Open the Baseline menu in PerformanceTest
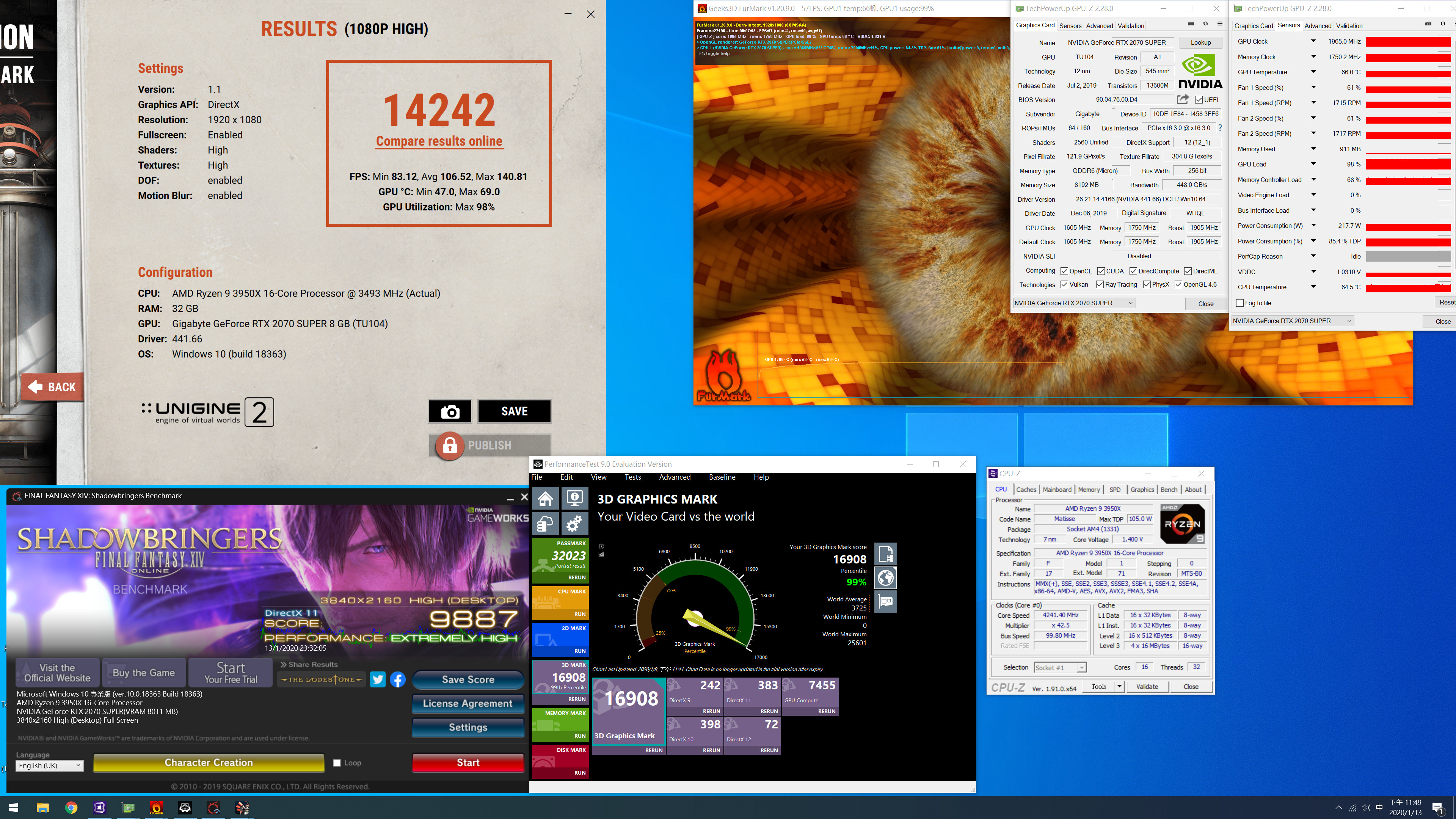 [x=722, y=477]
